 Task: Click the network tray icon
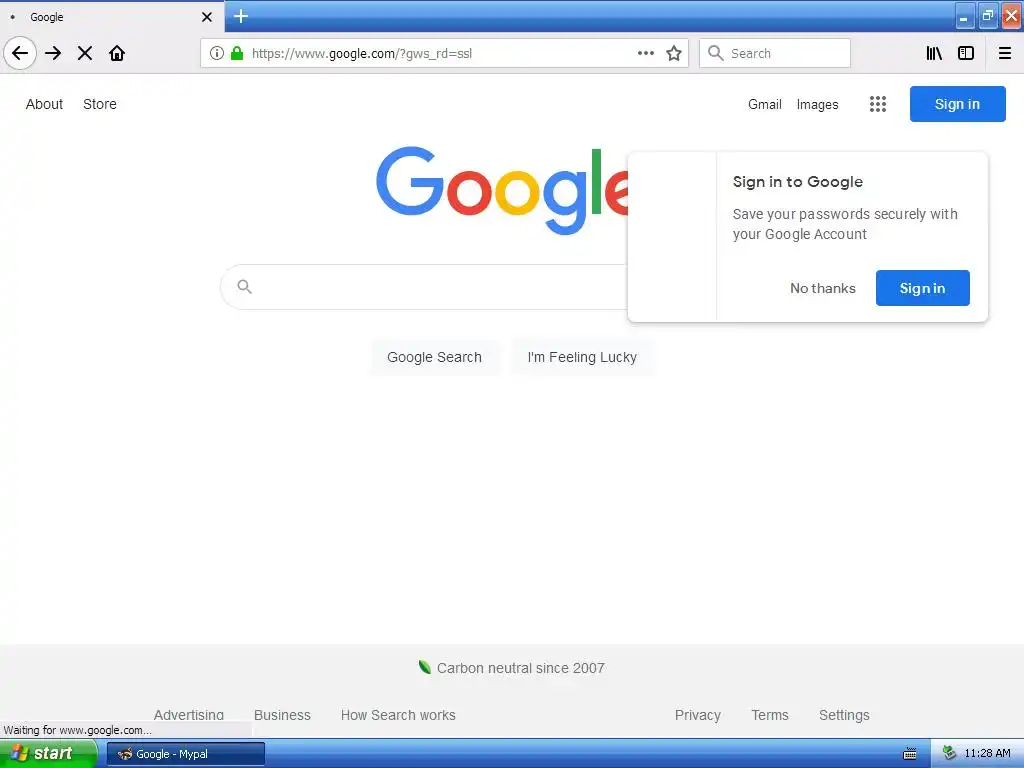(x=949, y=753)
